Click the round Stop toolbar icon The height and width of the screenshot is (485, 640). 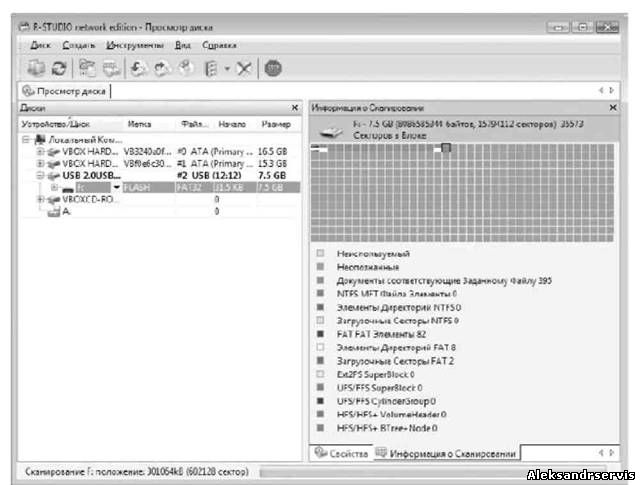(x=273, y=68)
